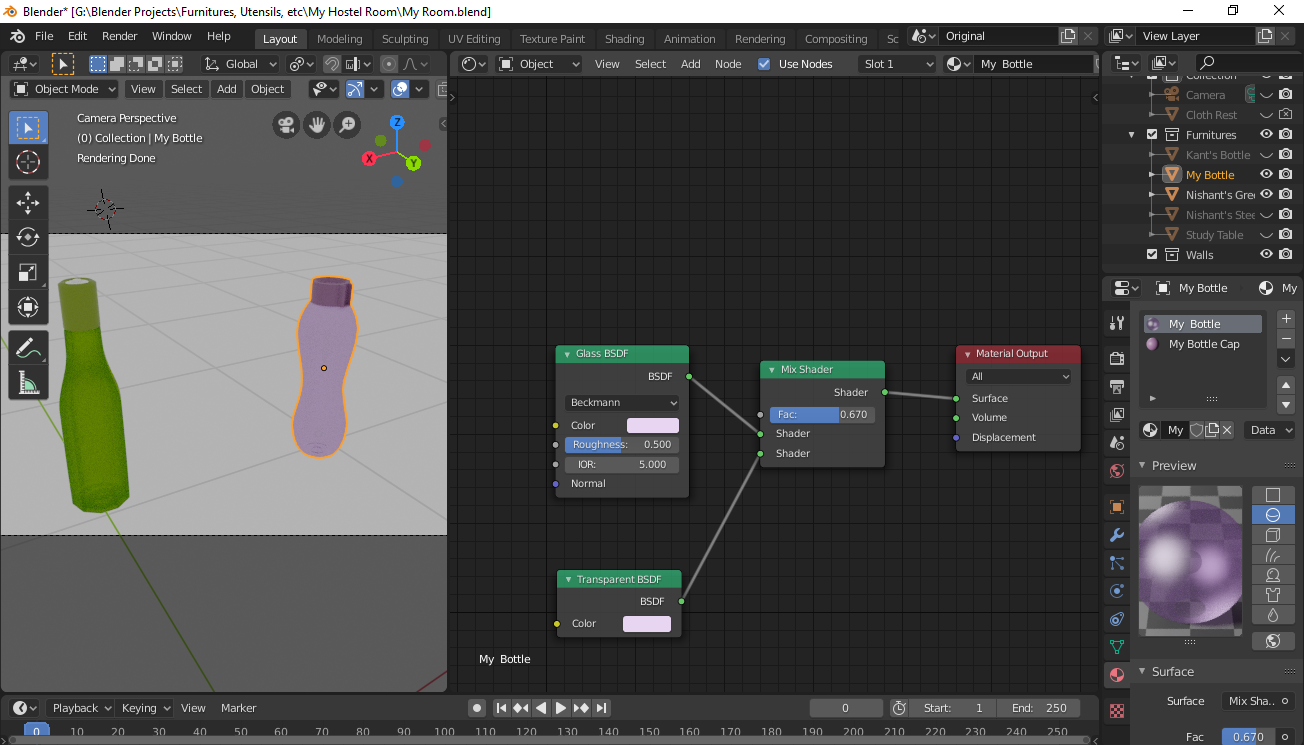Click the preview world globe icon
Screen dimensions: 1304x745
coord(1273,641)
